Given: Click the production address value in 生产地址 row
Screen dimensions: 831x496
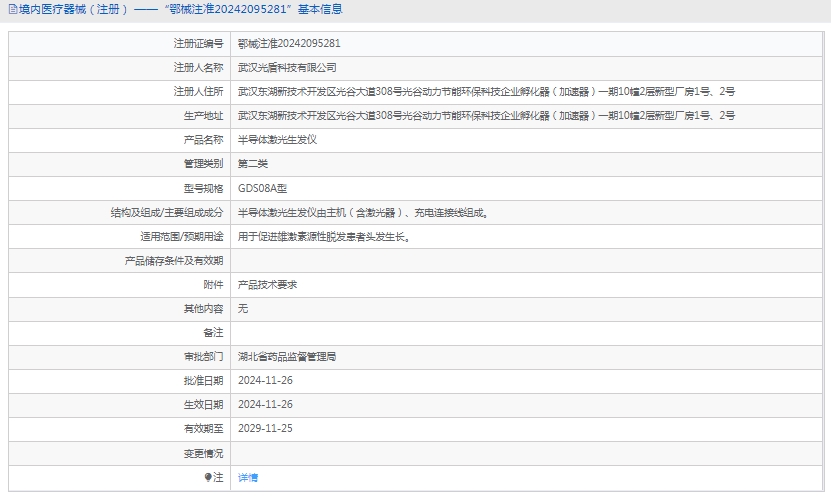Looking at the screenshot, I should pos(486,116).
